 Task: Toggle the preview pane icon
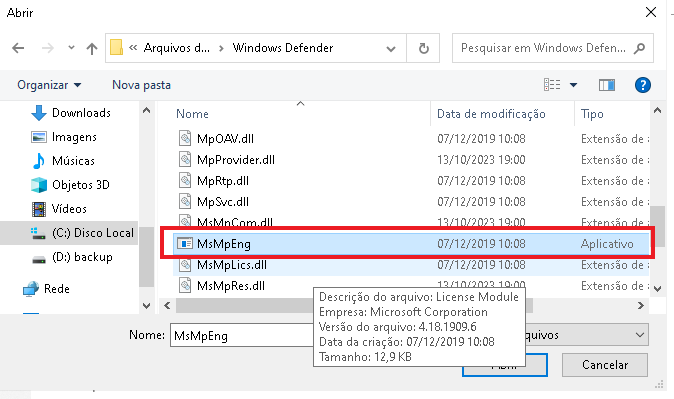pyautogui.click(x=607, y=85)
